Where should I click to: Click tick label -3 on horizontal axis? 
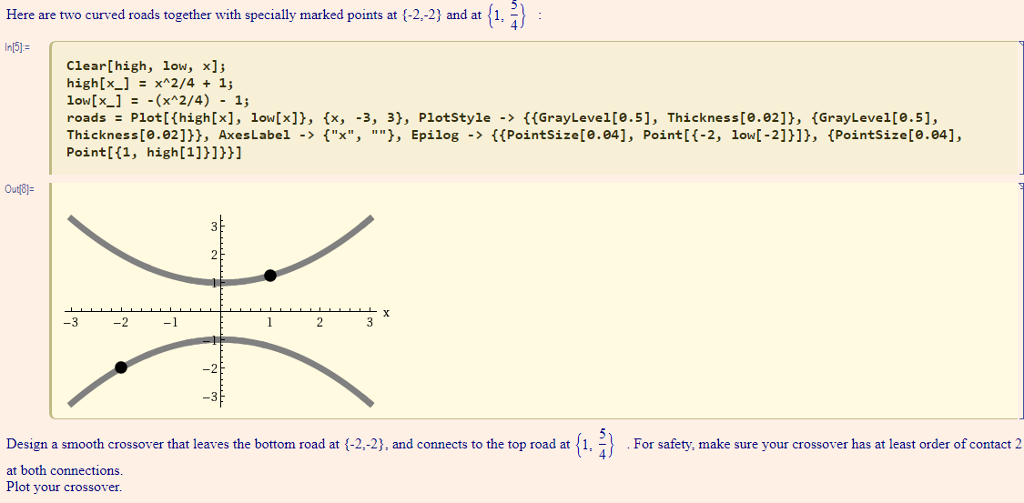click(x=71, y=323)
